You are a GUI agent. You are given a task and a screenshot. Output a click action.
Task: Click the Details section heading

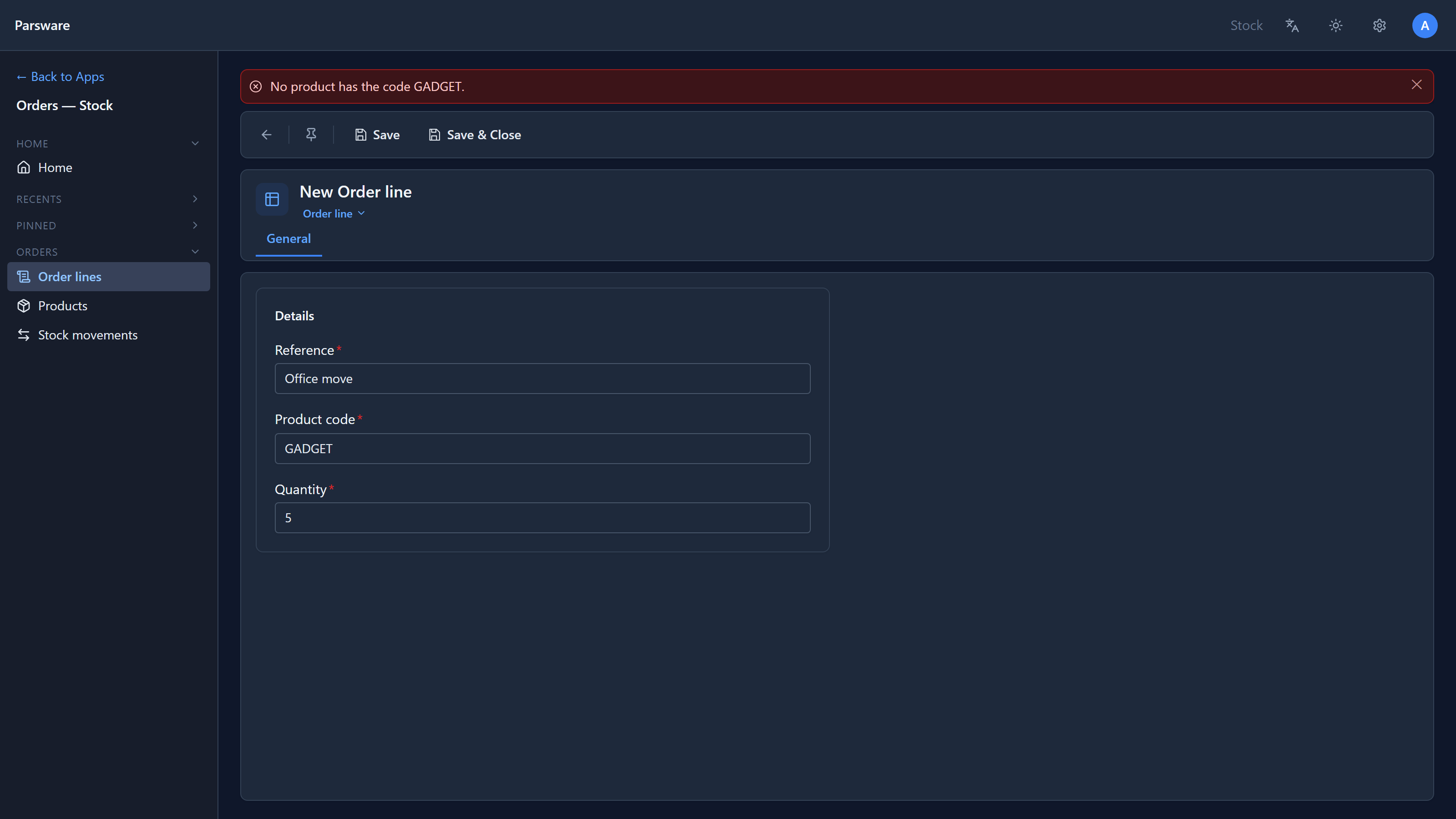click(x=294, y=316)
